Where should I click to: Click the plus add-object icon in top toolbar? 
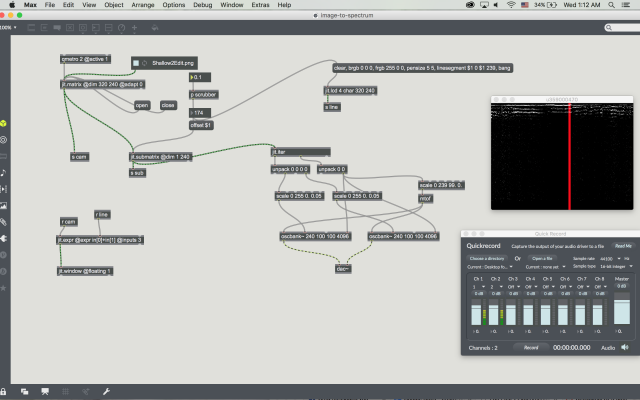(134, 28)
